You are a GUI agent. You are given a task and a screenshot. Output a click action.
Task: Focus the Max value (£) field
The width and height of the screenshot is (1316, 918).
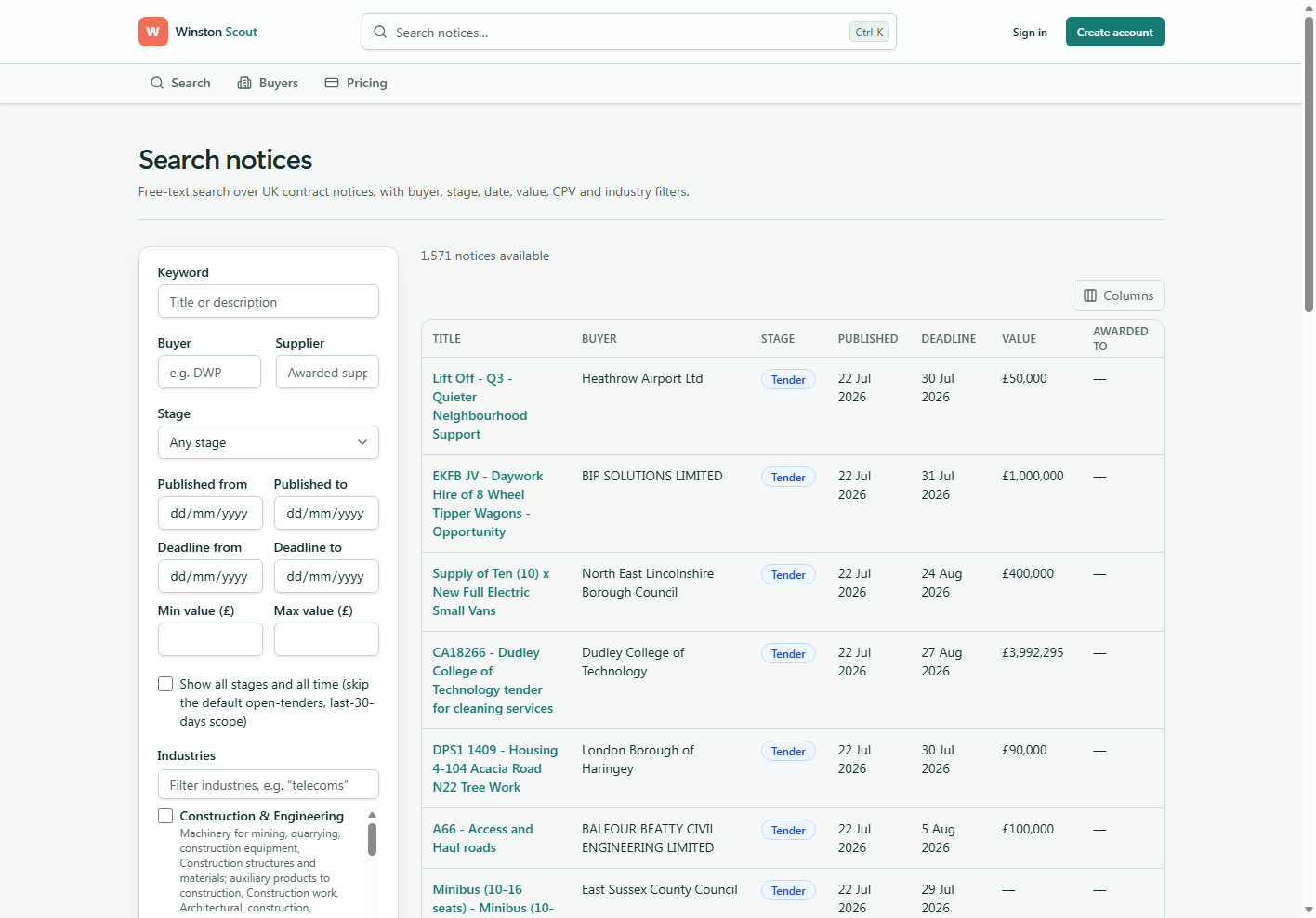(x=326, y=639)
